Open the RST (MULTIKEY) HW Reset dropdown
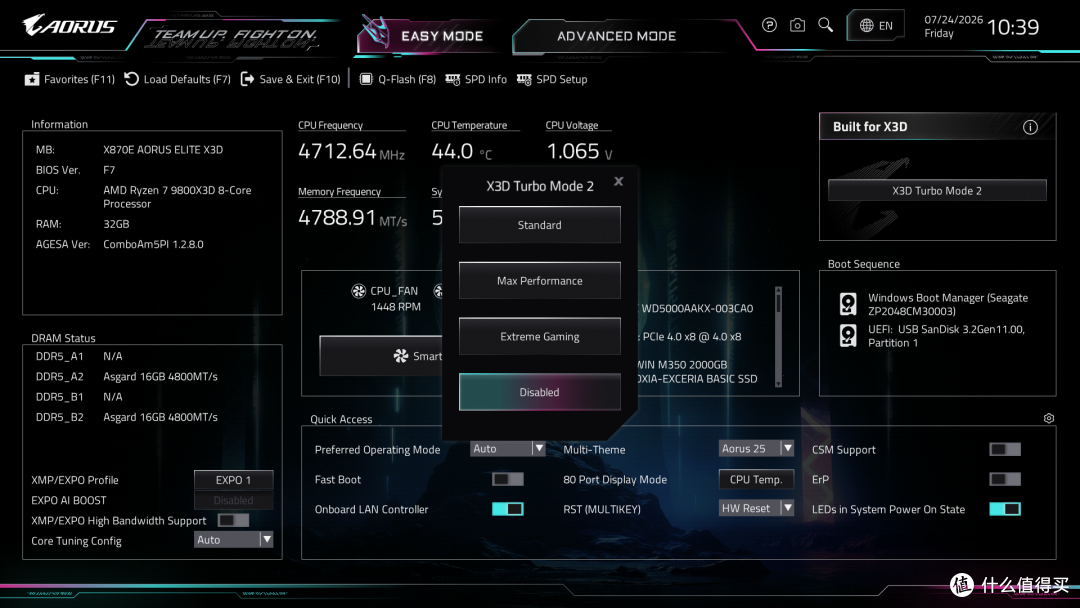Viewport: 1080px width, 608px height. coord(756,508)
